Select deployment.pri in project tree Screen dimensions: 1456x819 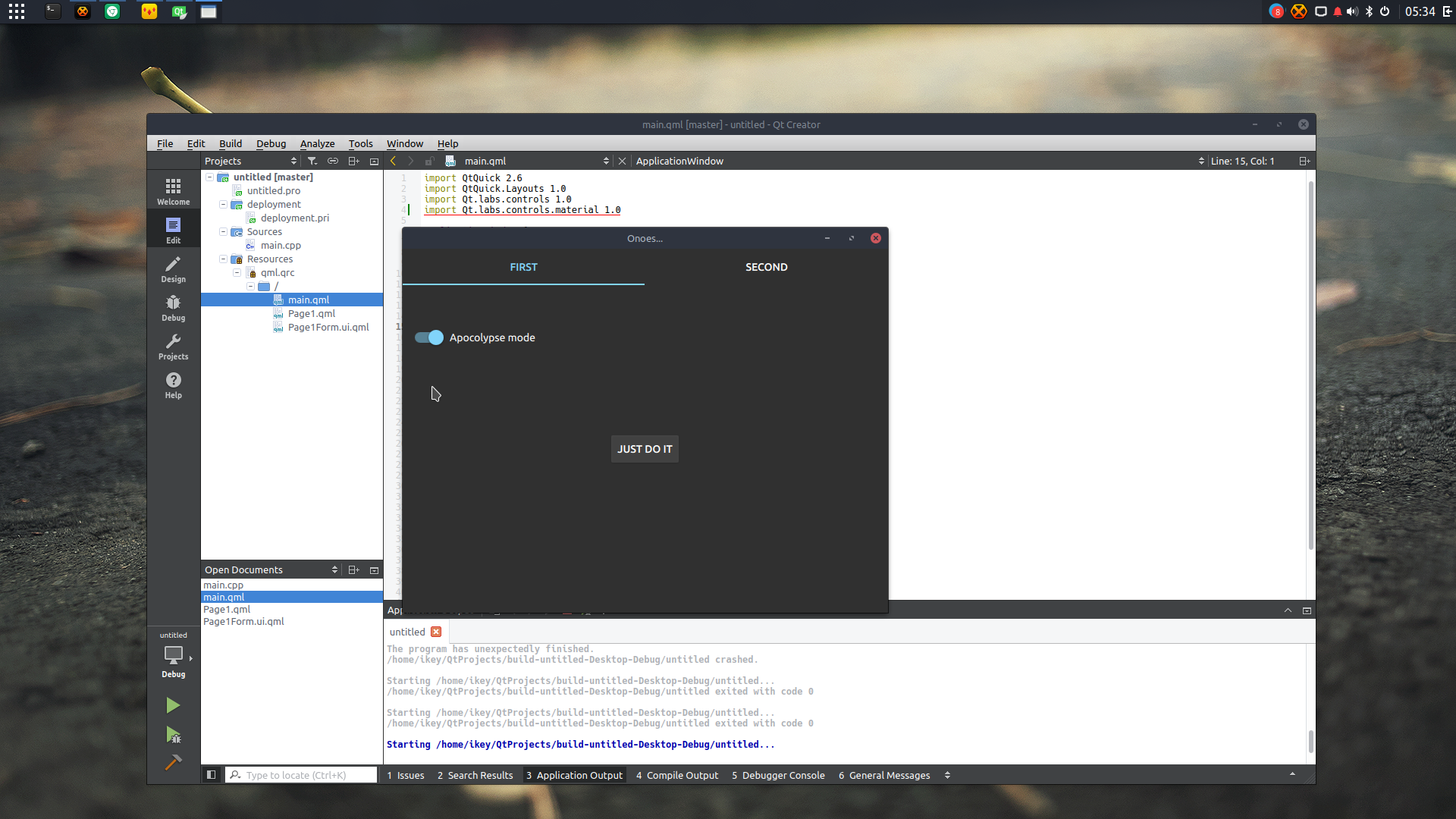click(x=294, y=218)
